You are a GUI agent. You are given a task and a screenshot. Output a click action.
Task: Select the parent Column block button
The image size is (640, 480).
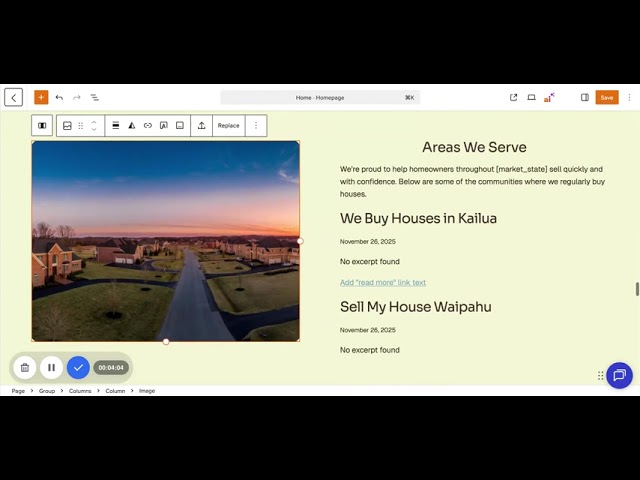point(42,126)
